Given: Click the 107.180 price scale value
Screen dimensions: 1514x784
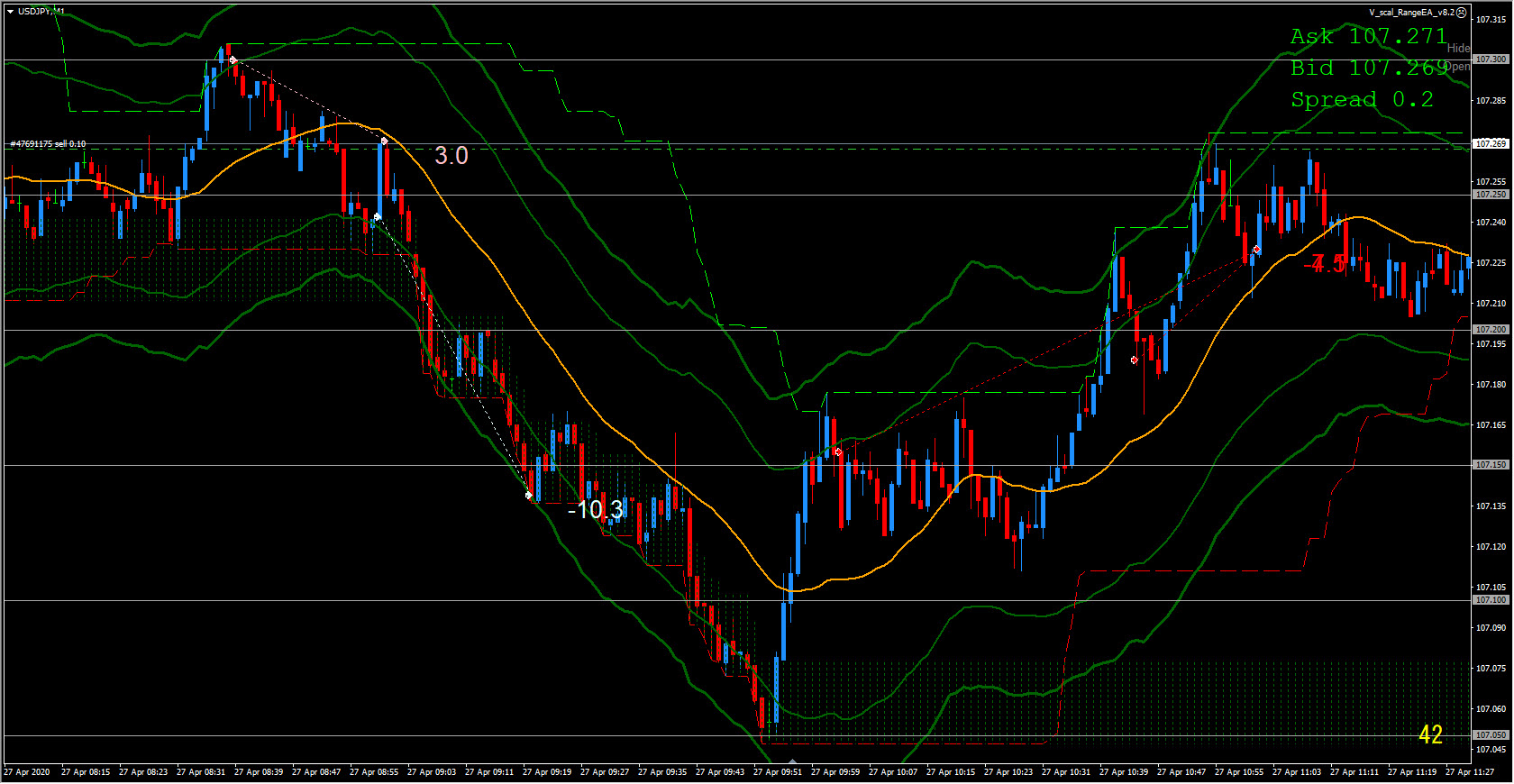Looking at the screenshot, I should click(1491, 385).
